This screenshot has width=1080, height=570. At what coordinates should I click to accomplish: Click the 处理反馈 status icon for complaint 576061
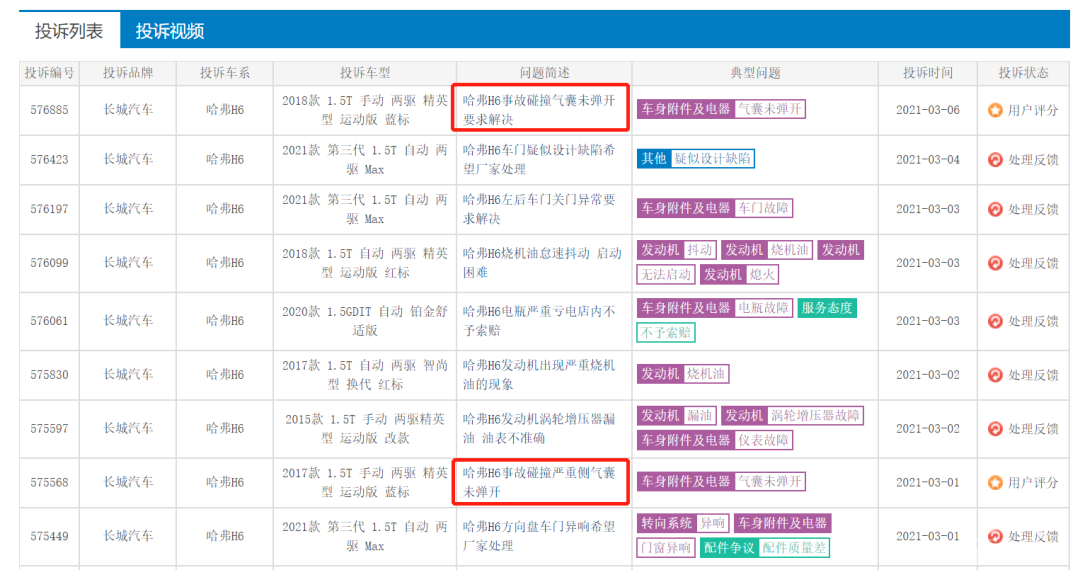995,321
